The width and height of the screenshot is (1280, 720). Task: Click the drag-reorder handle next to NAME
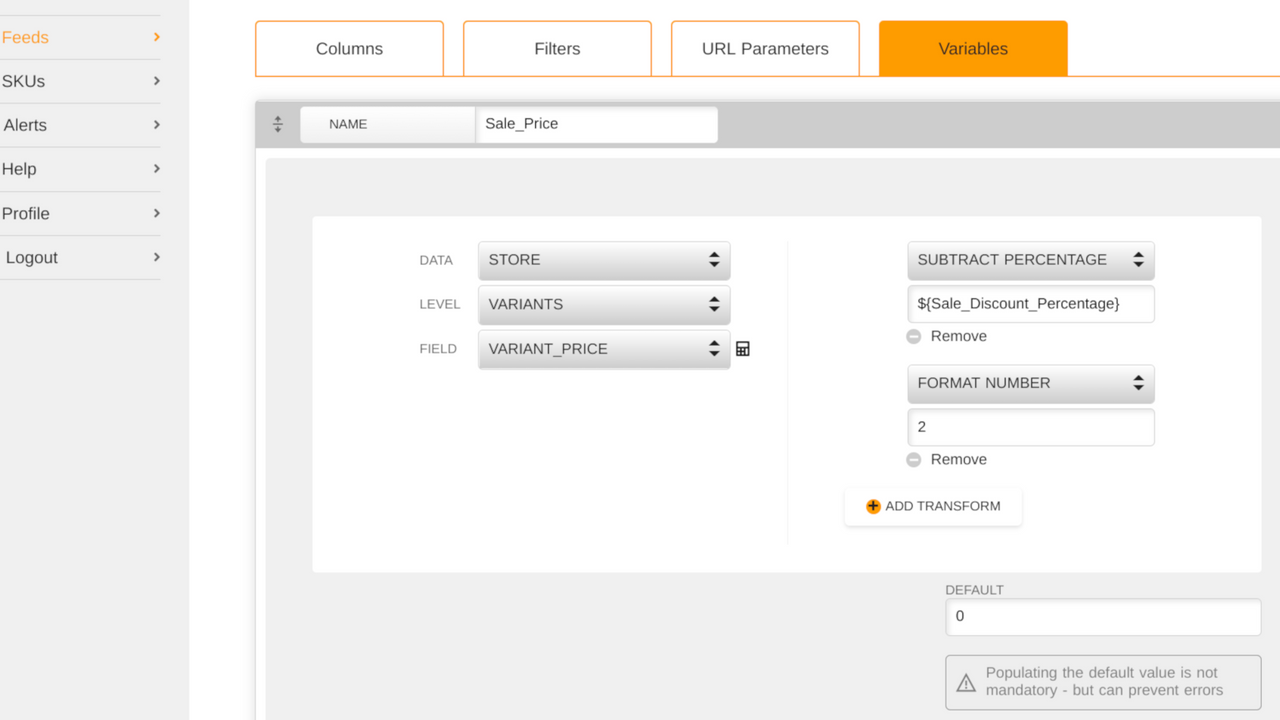pyautogui.click(x=278, y=124)
